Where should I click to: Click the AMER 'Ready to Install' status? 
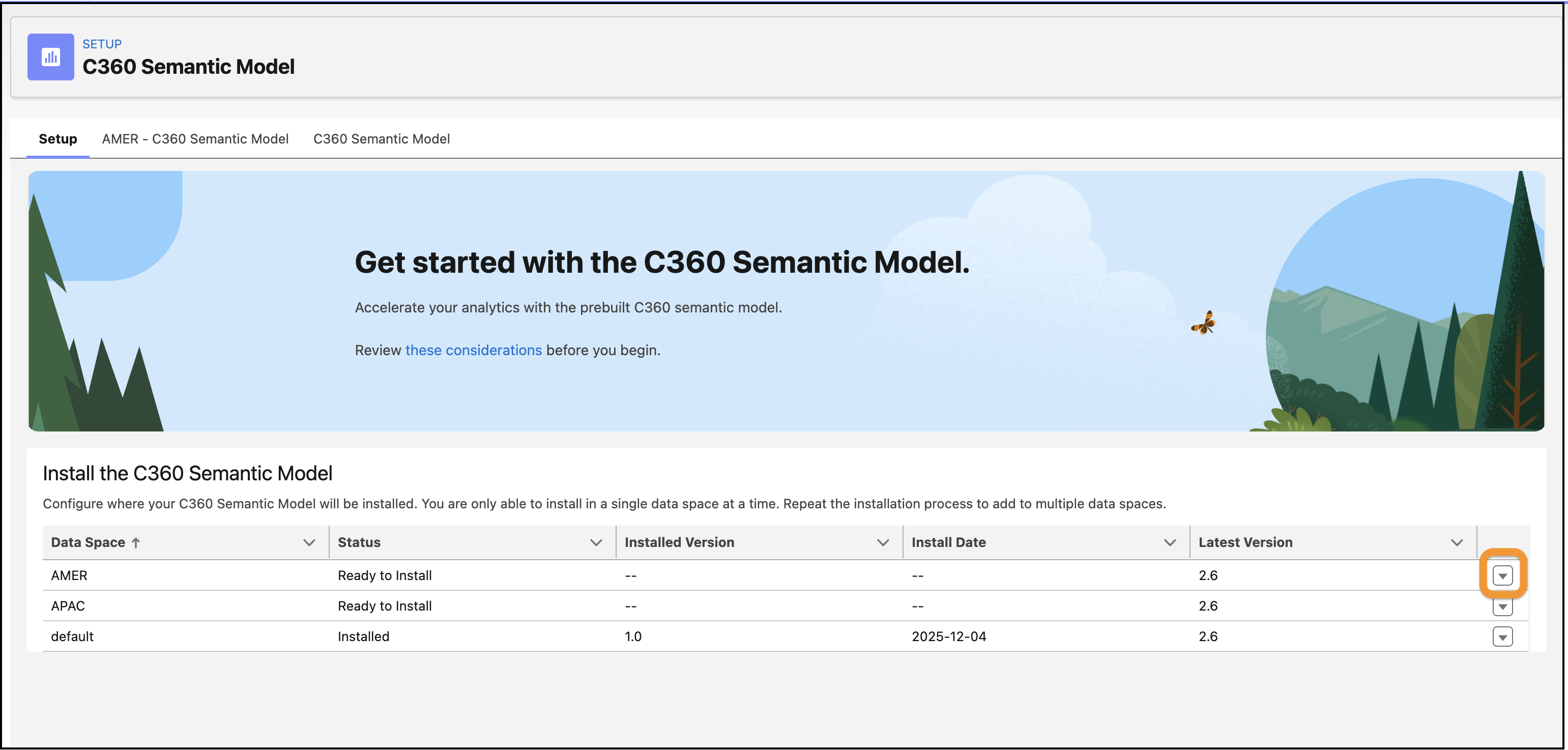click(x=385, y=575)
